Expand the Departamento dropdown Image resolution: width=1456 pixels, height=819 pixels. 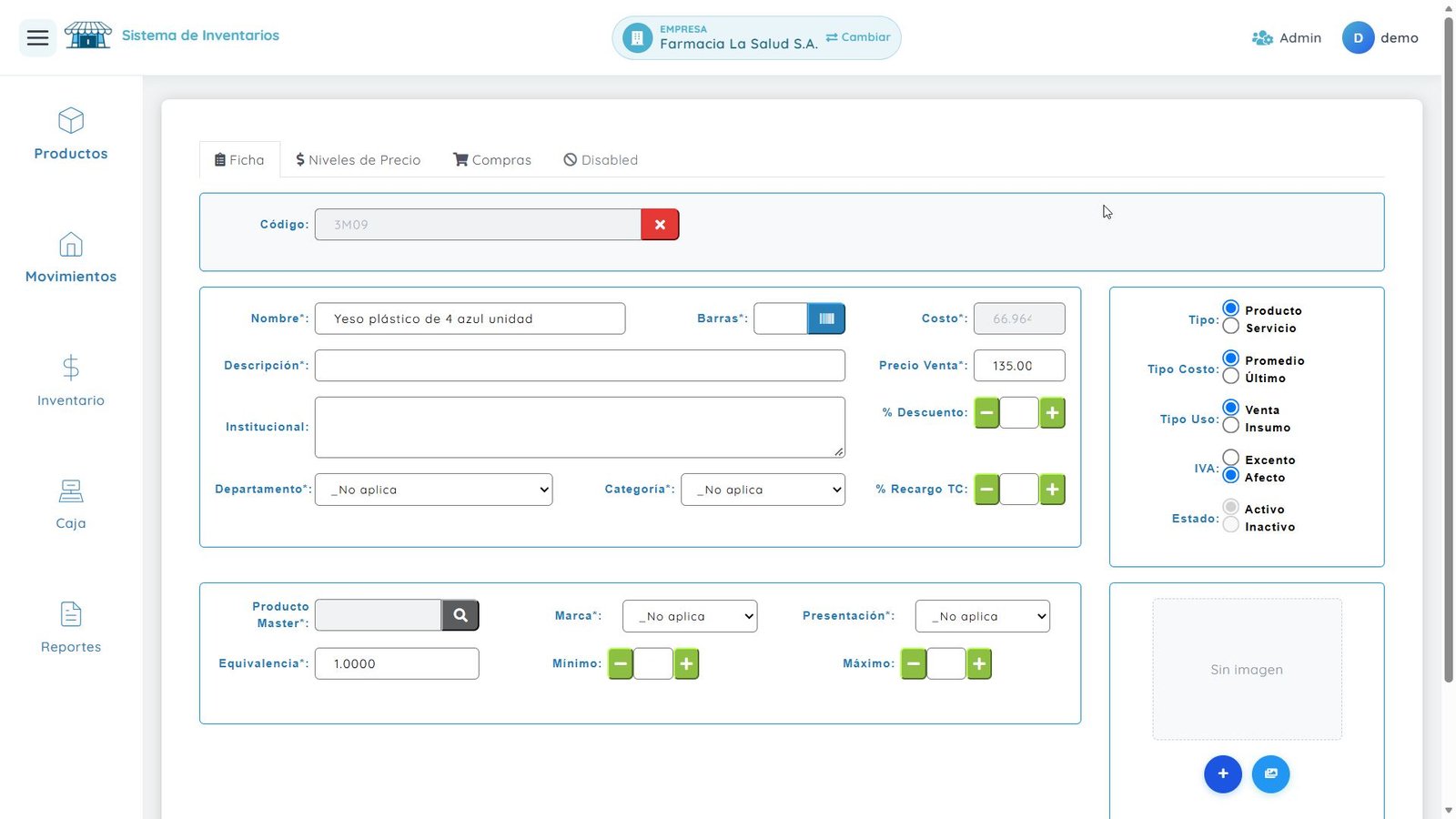[433, 490]
